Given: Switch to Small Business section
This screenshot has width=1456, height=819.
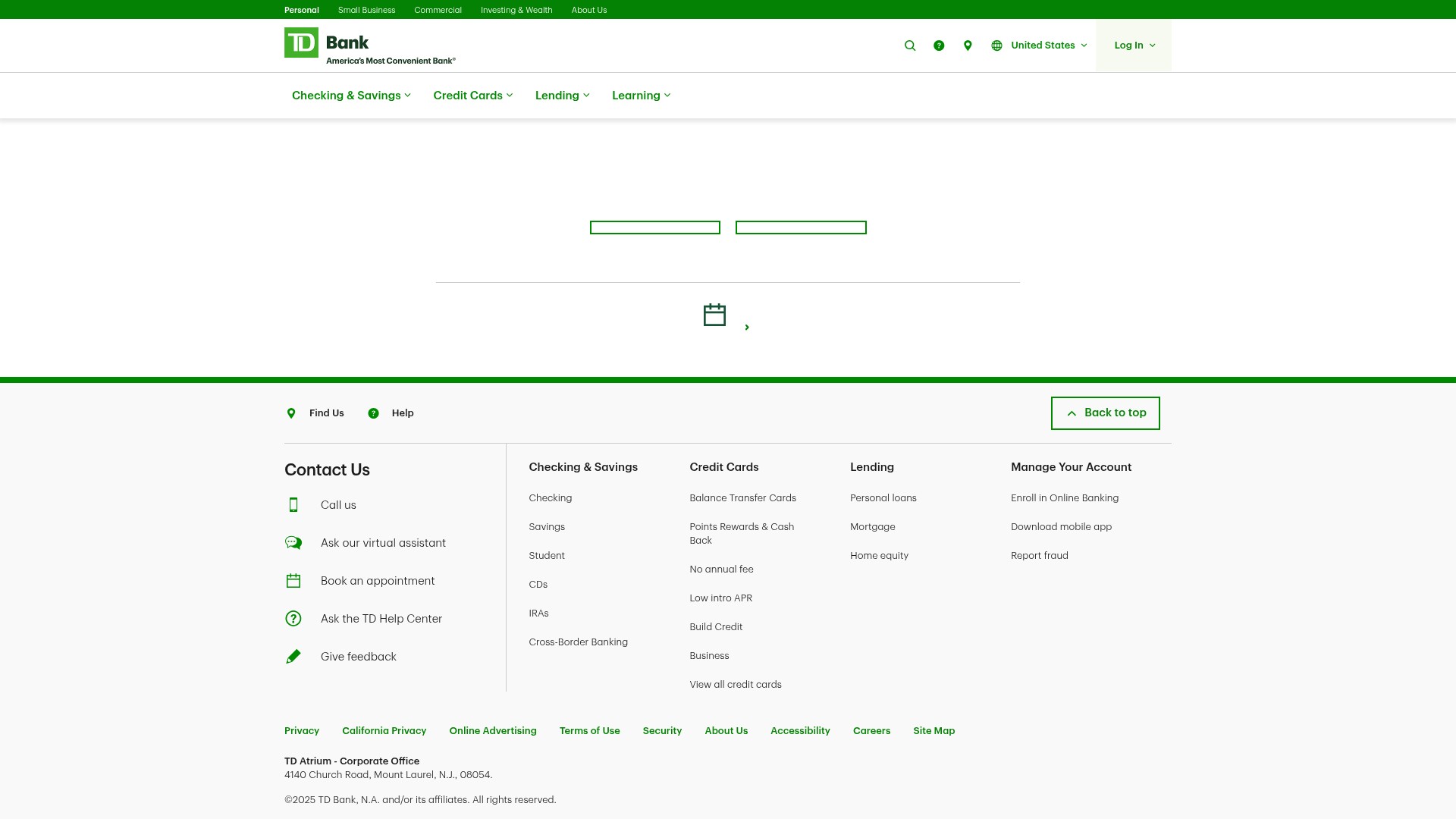Looking at the screenshot, I should (366, 10).
